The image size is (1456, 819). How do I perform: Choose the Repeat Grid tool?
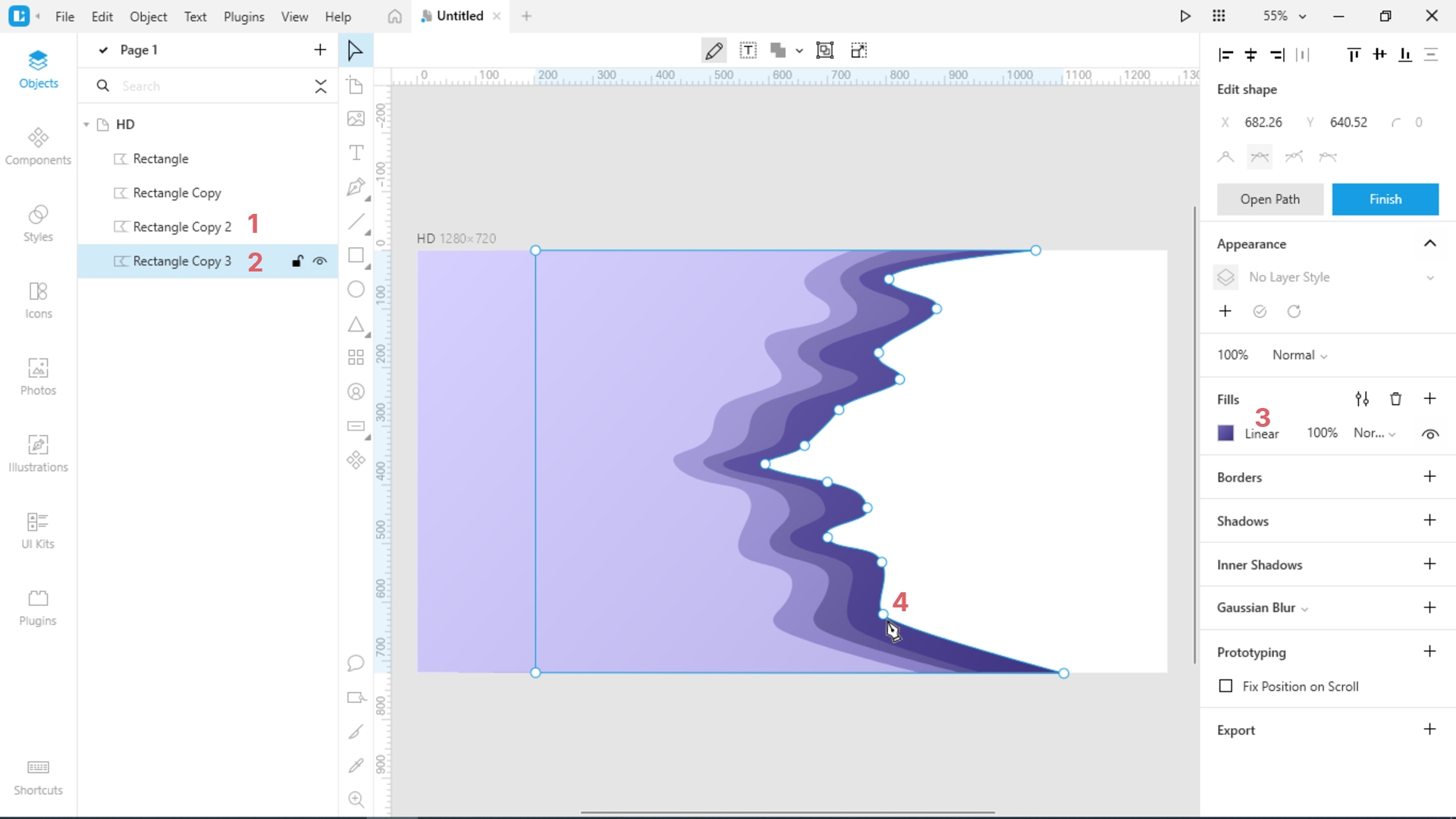(356, 357)
